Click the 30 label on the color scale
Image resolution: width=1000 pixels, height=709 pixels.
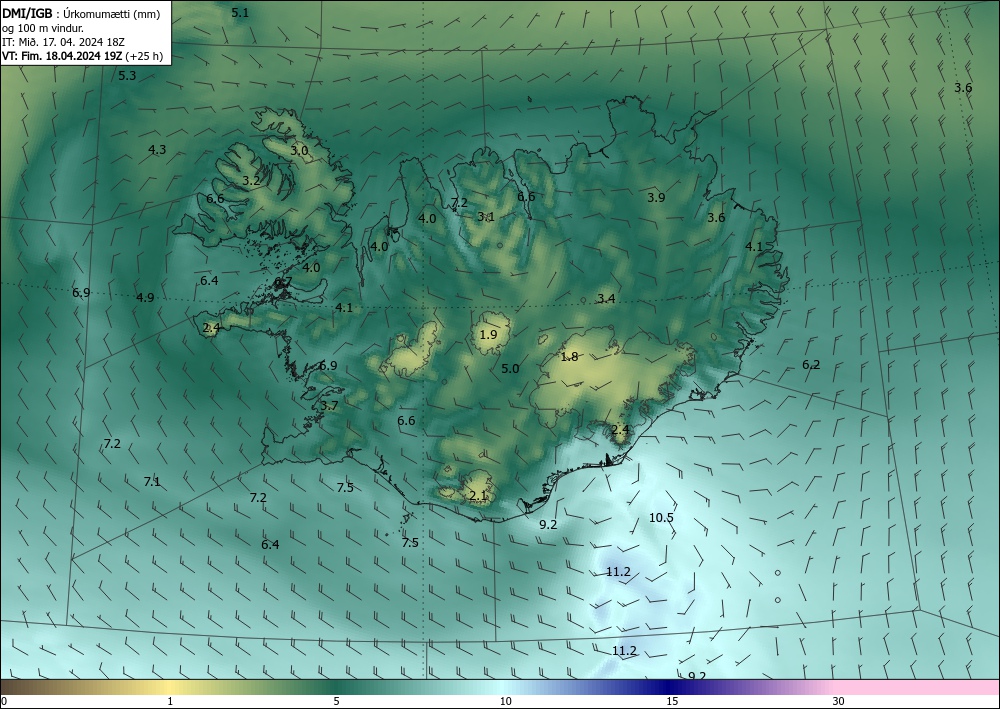click(839, 702)
